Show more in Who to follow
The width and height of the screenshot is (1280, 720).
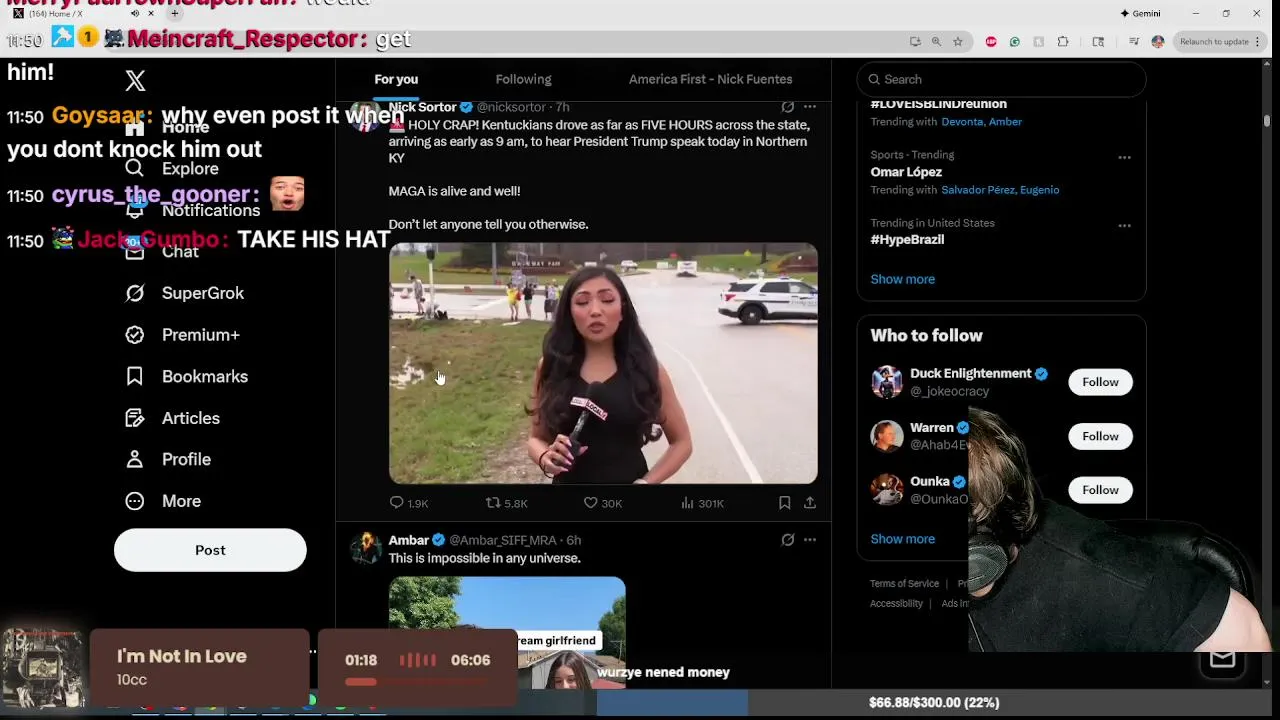(x=902, y=539)
